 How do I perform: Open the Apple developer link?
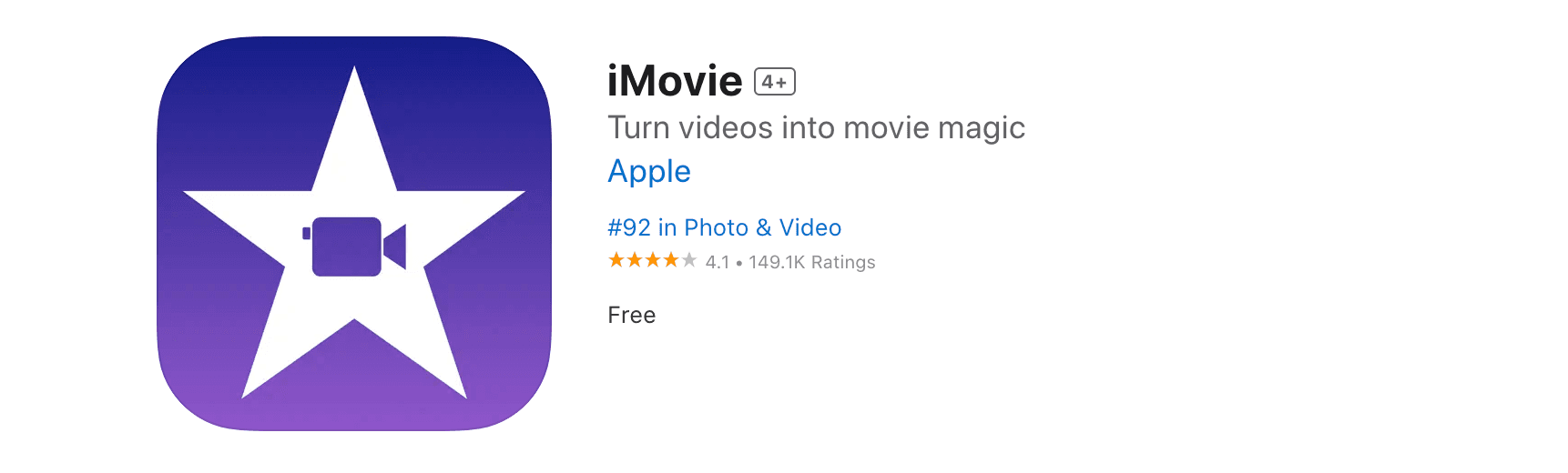tap(649, 171)
